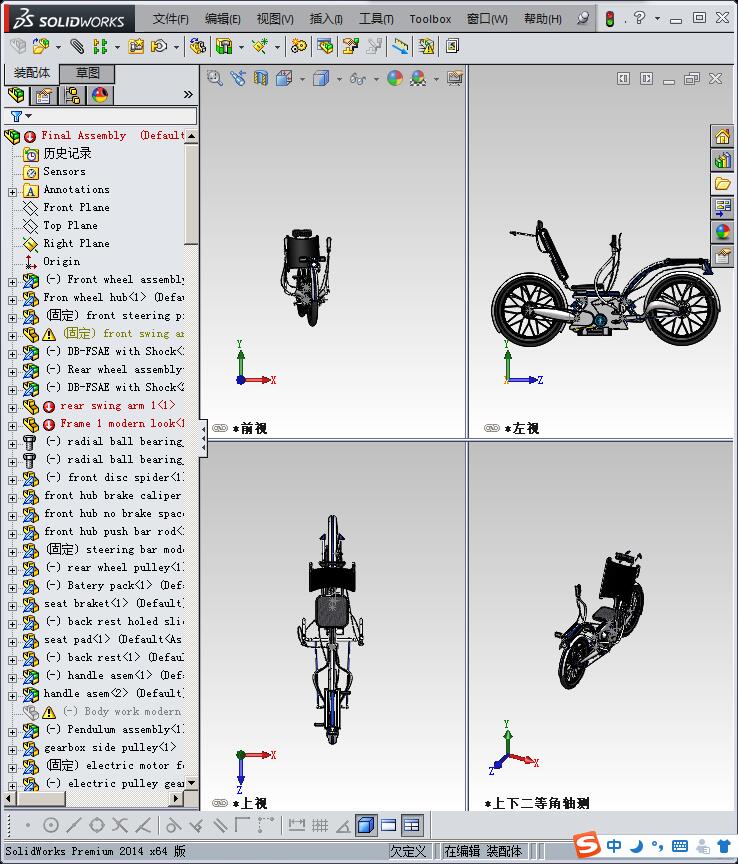Image resolution: width=738 pixels, height=864 pixels.
Task: Toggle the grid display button
Action: click(x=320, y=825)
